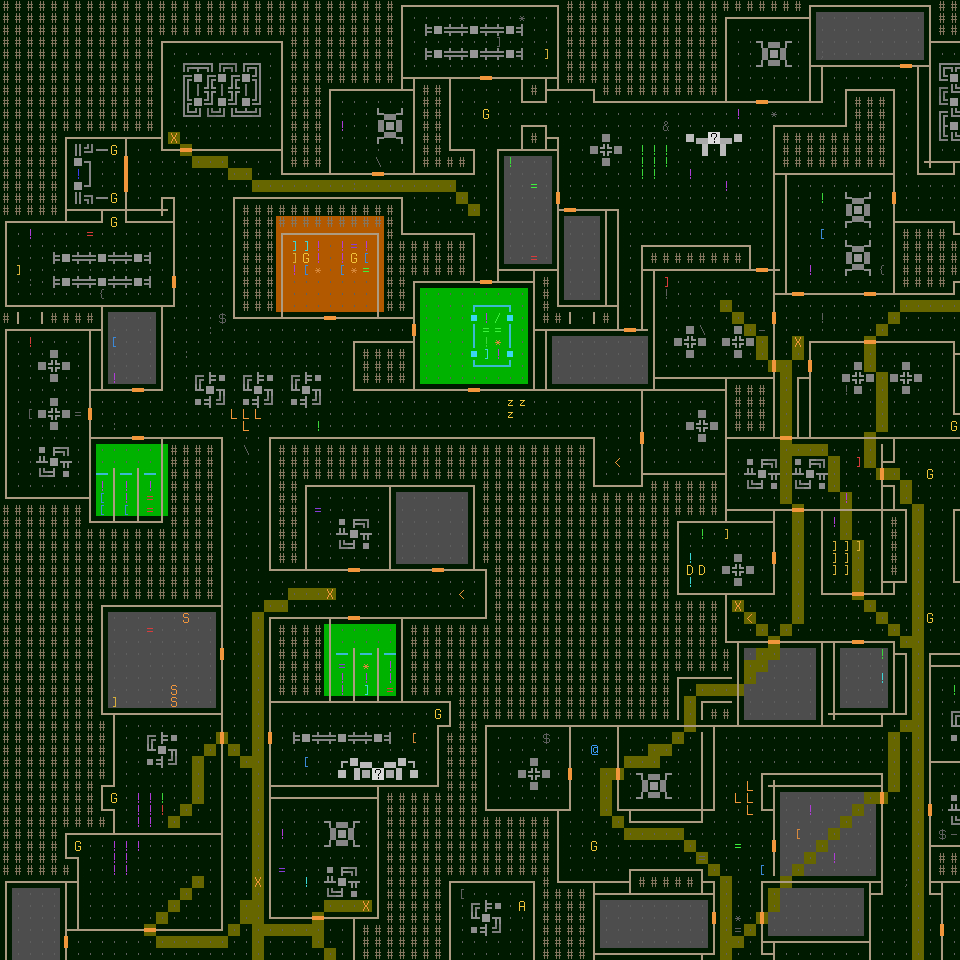This screenshot has width=960, height=960.
Task: Click the green = left of the diagonal-striped gray room
Action: (x=738, y=846)
